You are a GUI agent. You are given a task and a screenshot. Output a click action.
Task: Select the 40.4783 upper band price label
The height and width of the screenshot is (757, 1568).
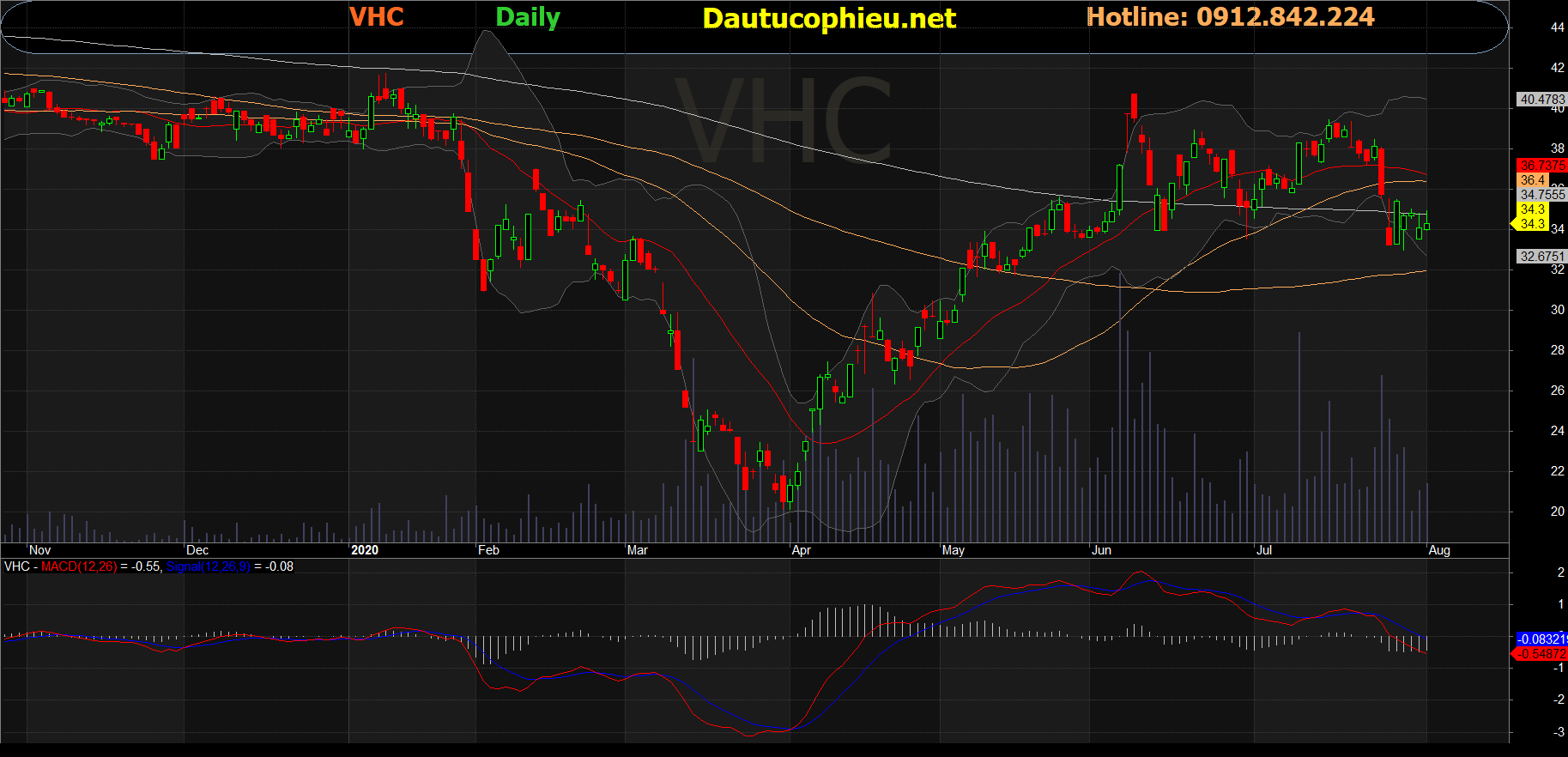coord(1541,100)
